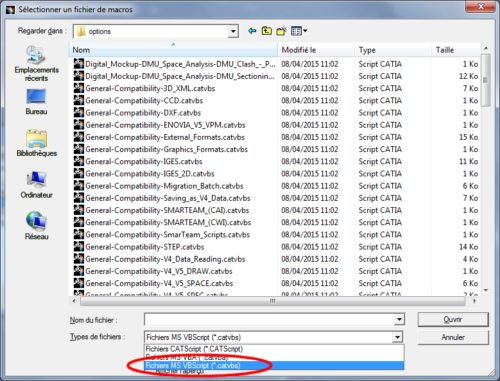Sort by the Taille column header
Screen dimensions: 500x381
[456, 50]
